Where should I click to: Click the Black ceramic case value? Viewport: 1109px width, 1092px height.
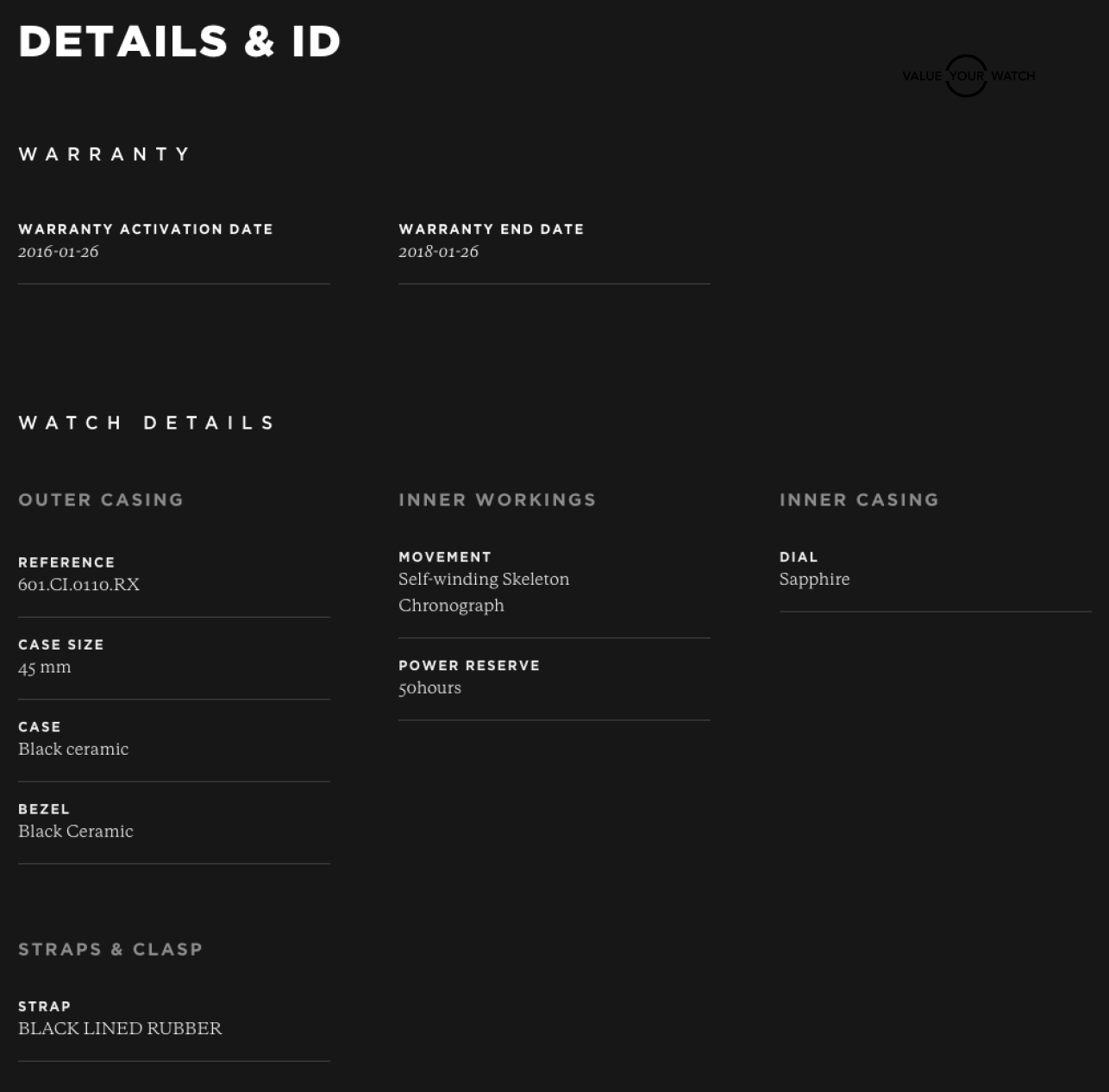pos(73,750)
